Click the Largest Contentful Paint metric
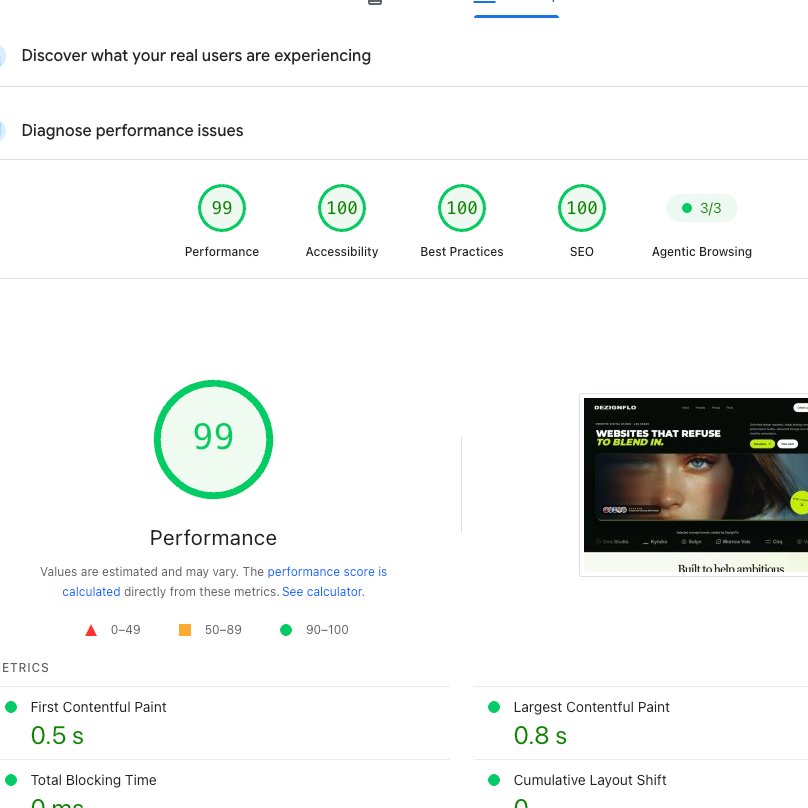The image size is (808, 808). [x=592, y=707]
